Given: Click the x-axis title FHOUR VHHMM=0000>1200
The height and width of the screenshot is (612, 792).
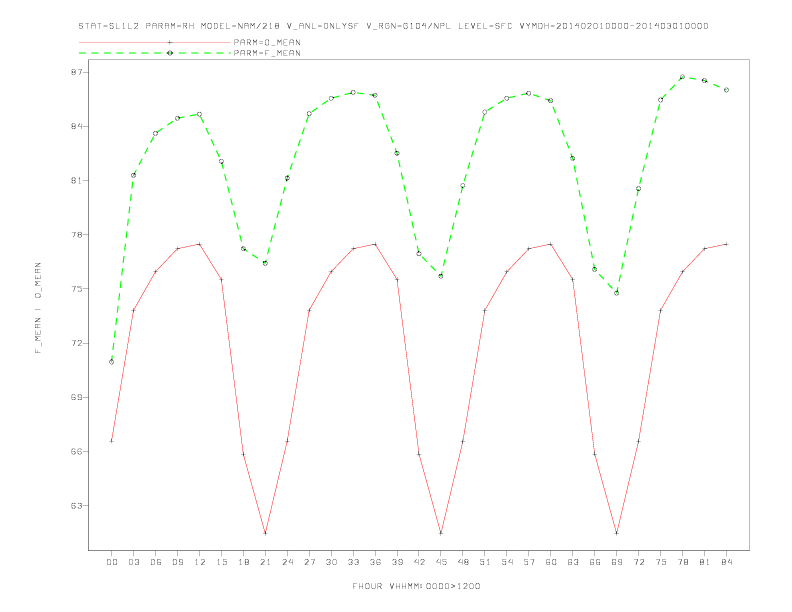Looking at the screenshot, I should coord(416,586).
